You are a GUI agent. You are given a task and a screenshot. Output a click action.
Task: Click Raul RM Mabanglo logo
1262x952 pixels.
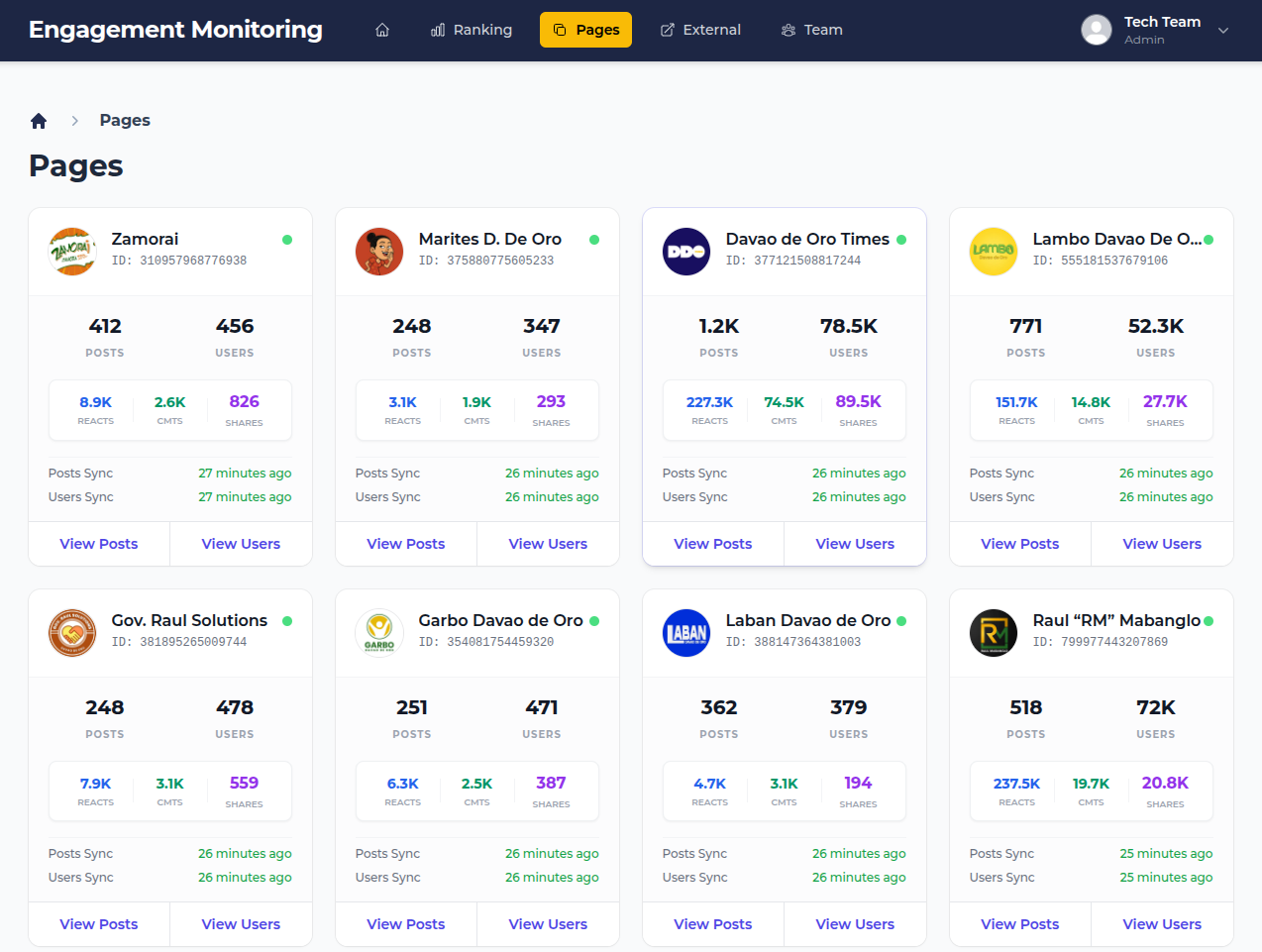pos(994,633)
